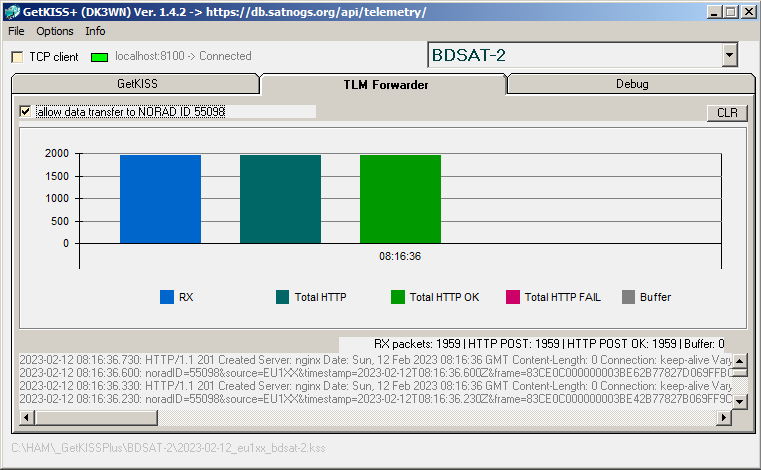Click the blue RX legend swatch
The height and width of the screenshot is (470, 761).
pyautogui.click(x=166, y=297)
